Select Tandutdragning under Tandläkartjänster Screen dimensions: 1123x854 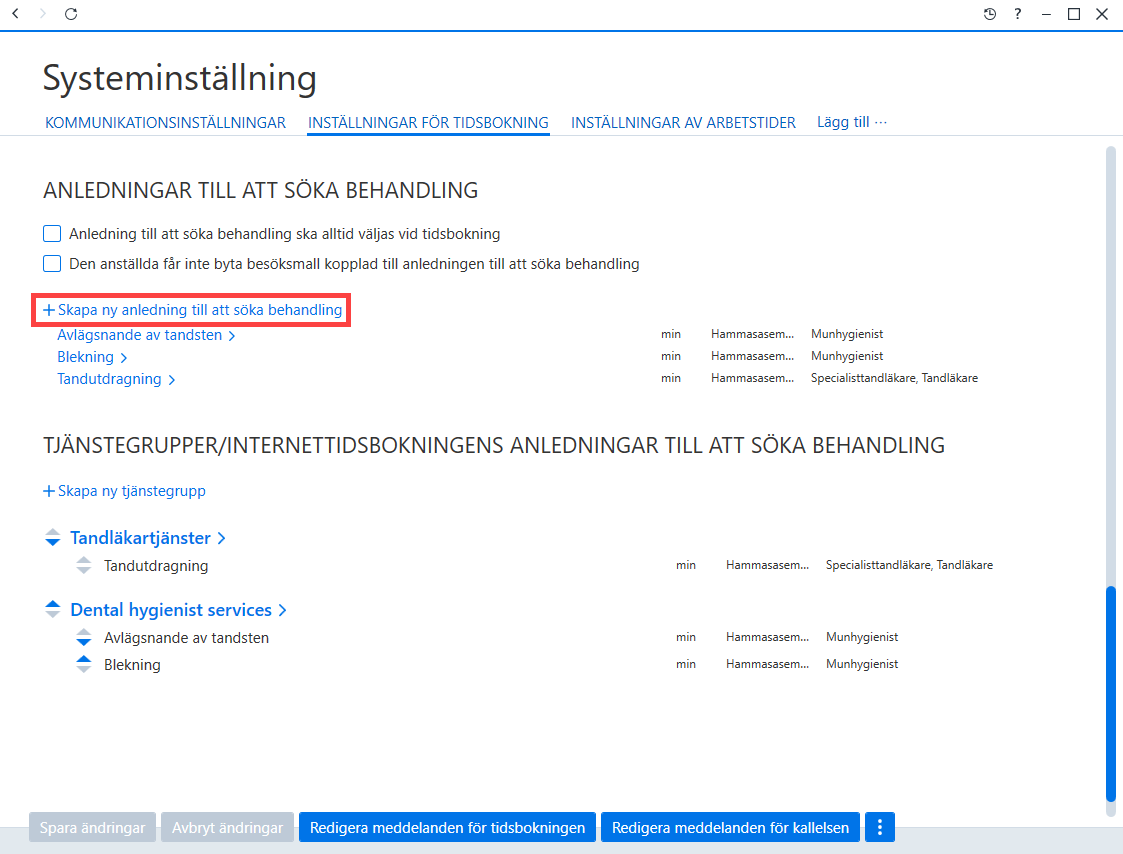click(156, 566)
